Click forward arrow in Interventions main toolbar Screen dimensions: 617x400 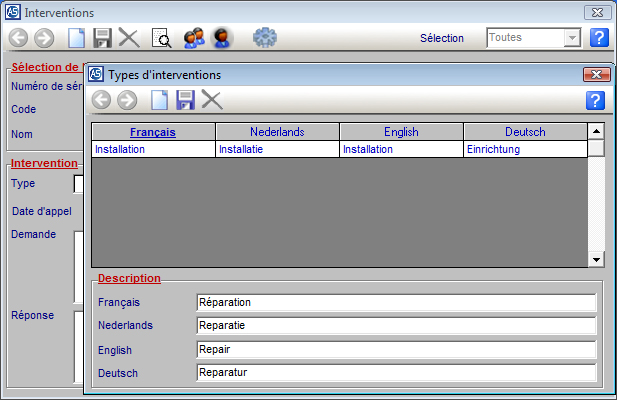click(44, 38)
